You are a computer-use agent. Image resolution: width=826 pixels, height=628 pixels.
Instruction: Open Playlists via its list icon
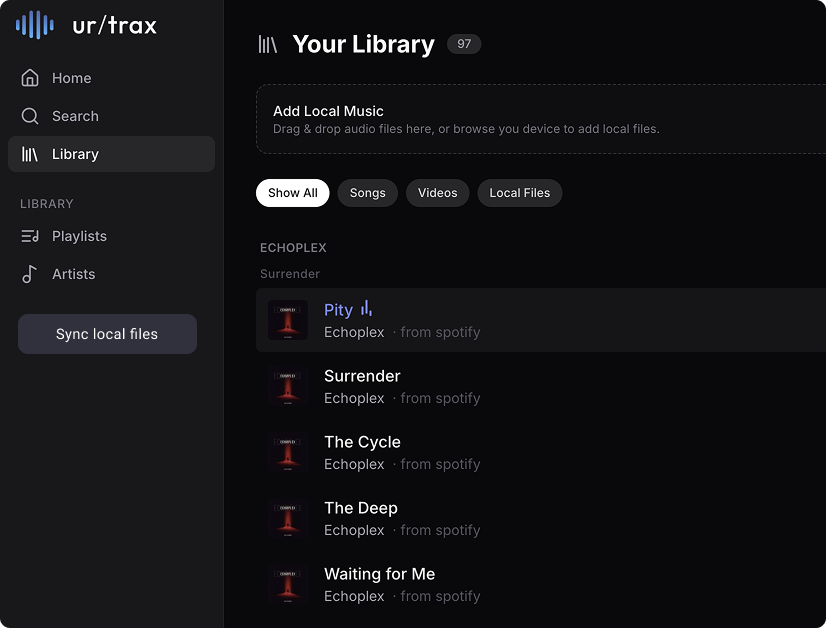(31, 236)
